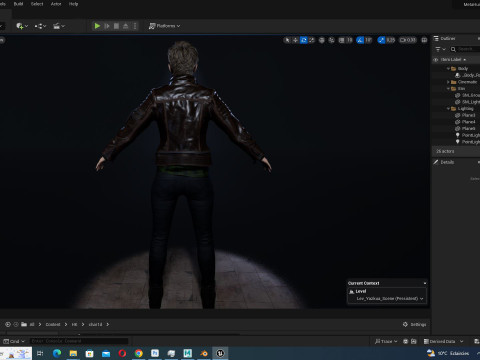The height and width of the screenshot is (360, 480).
Task: Click the eject button in play controls
Action: (x=126, y=26)
